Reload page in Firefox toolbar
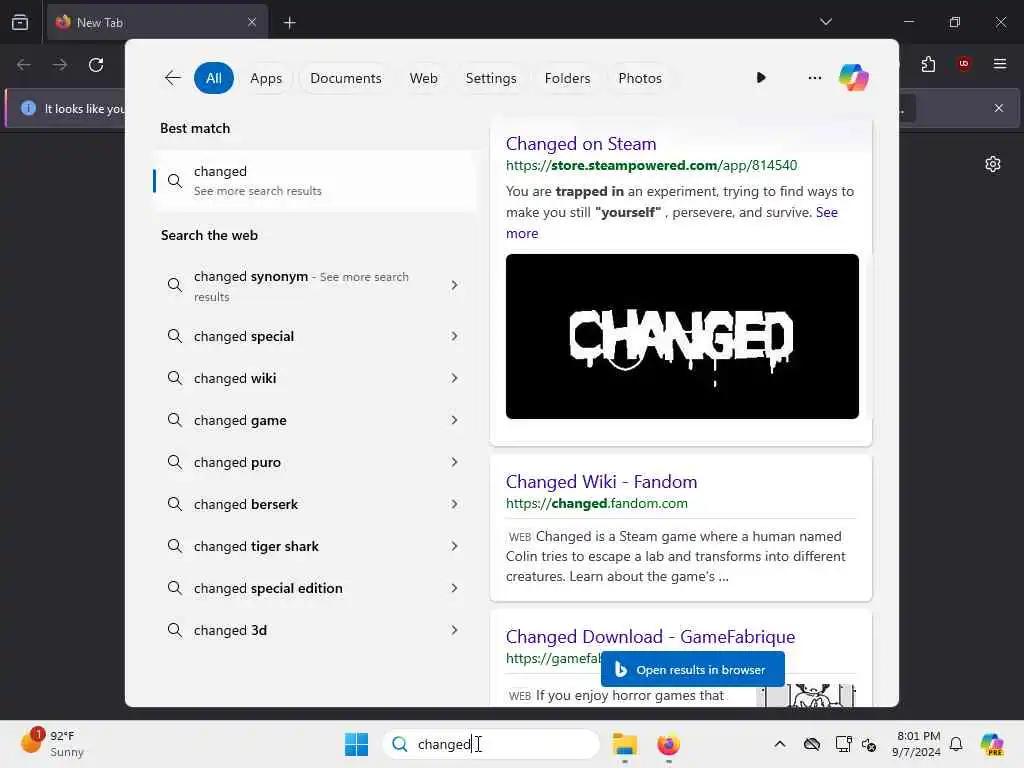 [x=96, y=65]
